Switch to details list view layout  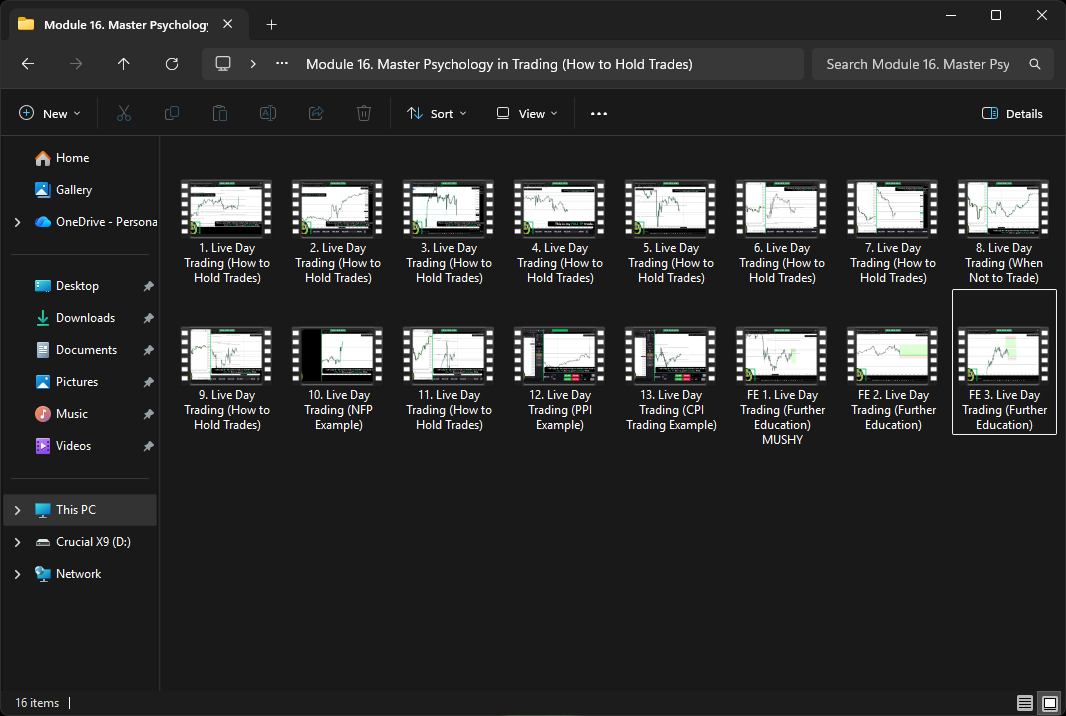pyautogui.click(x=1024, y=702)
